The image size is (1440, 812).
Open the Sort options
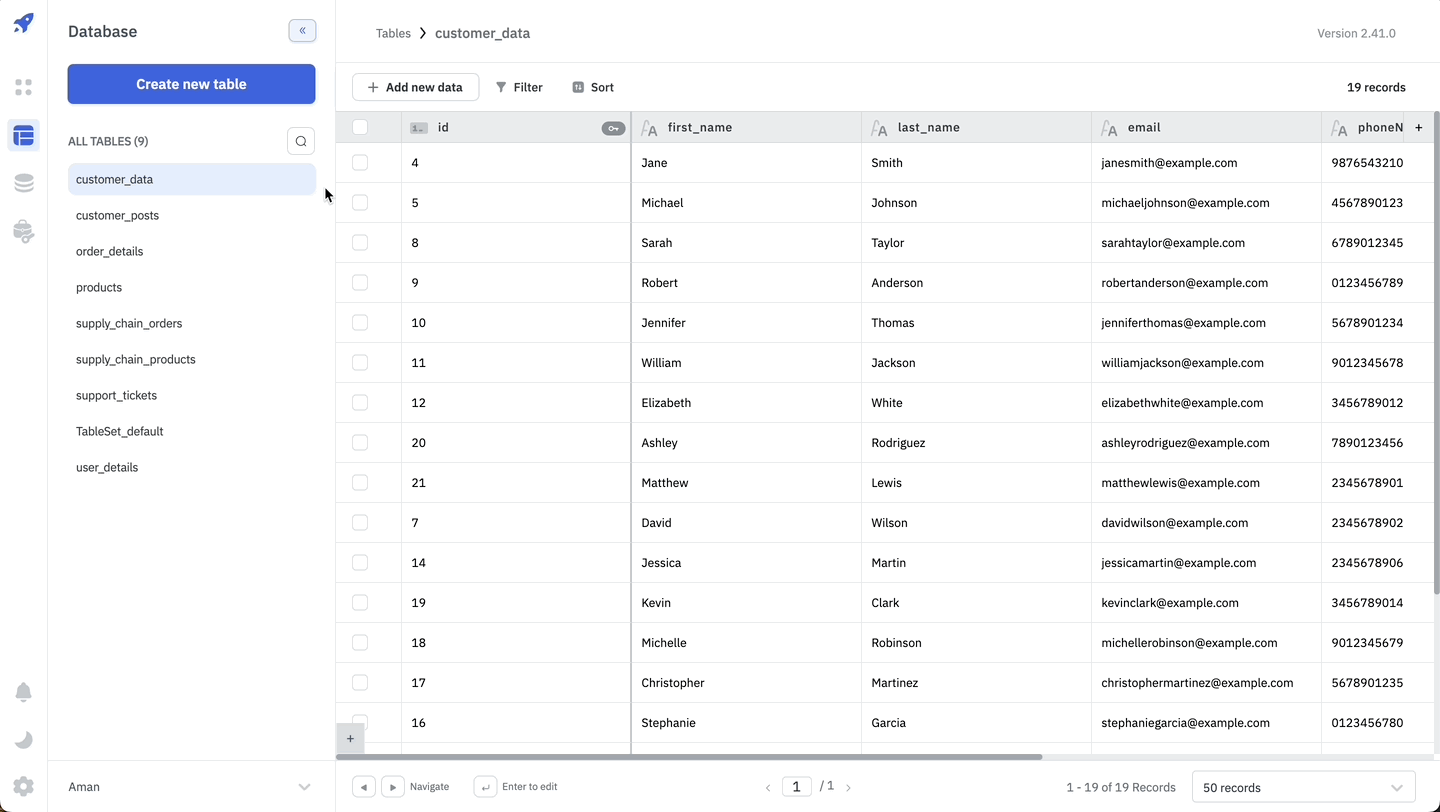(x=593, y=87)
